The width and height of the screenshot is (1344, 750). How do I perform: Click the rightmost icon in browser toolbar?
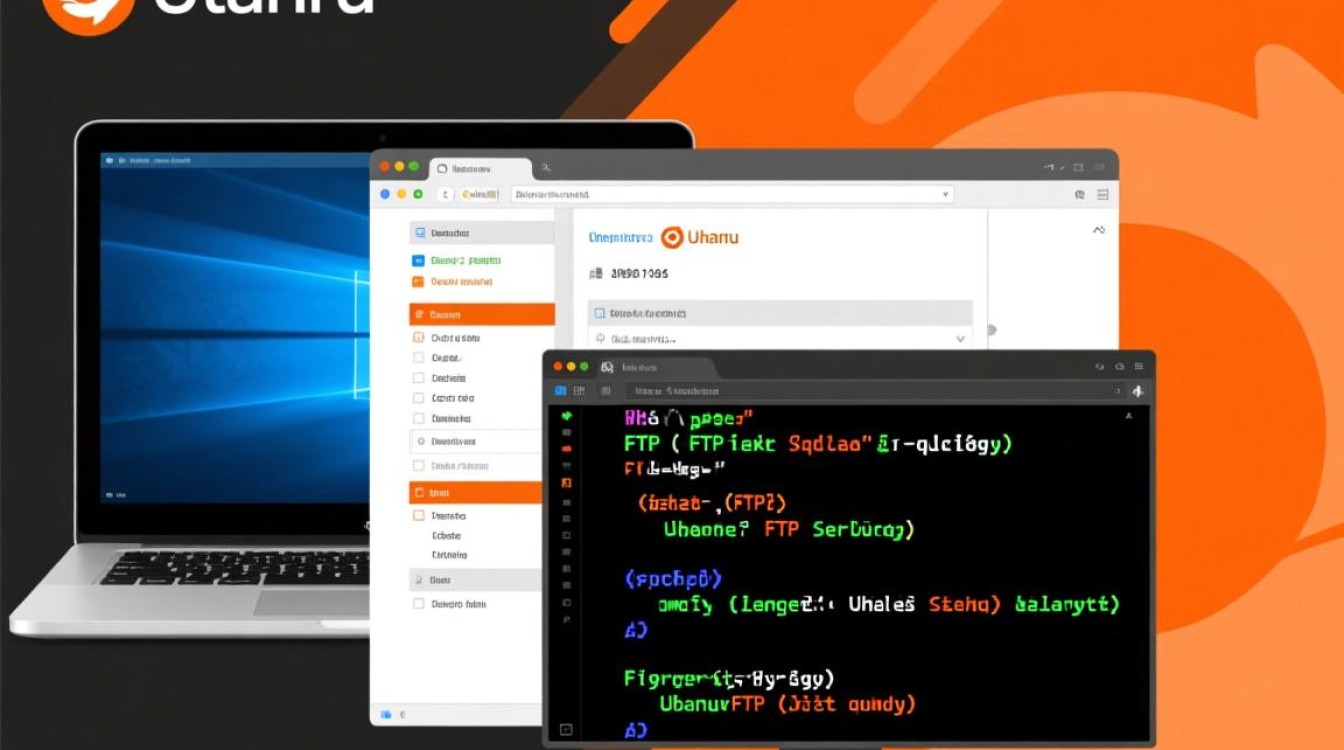click(1103, 195)
